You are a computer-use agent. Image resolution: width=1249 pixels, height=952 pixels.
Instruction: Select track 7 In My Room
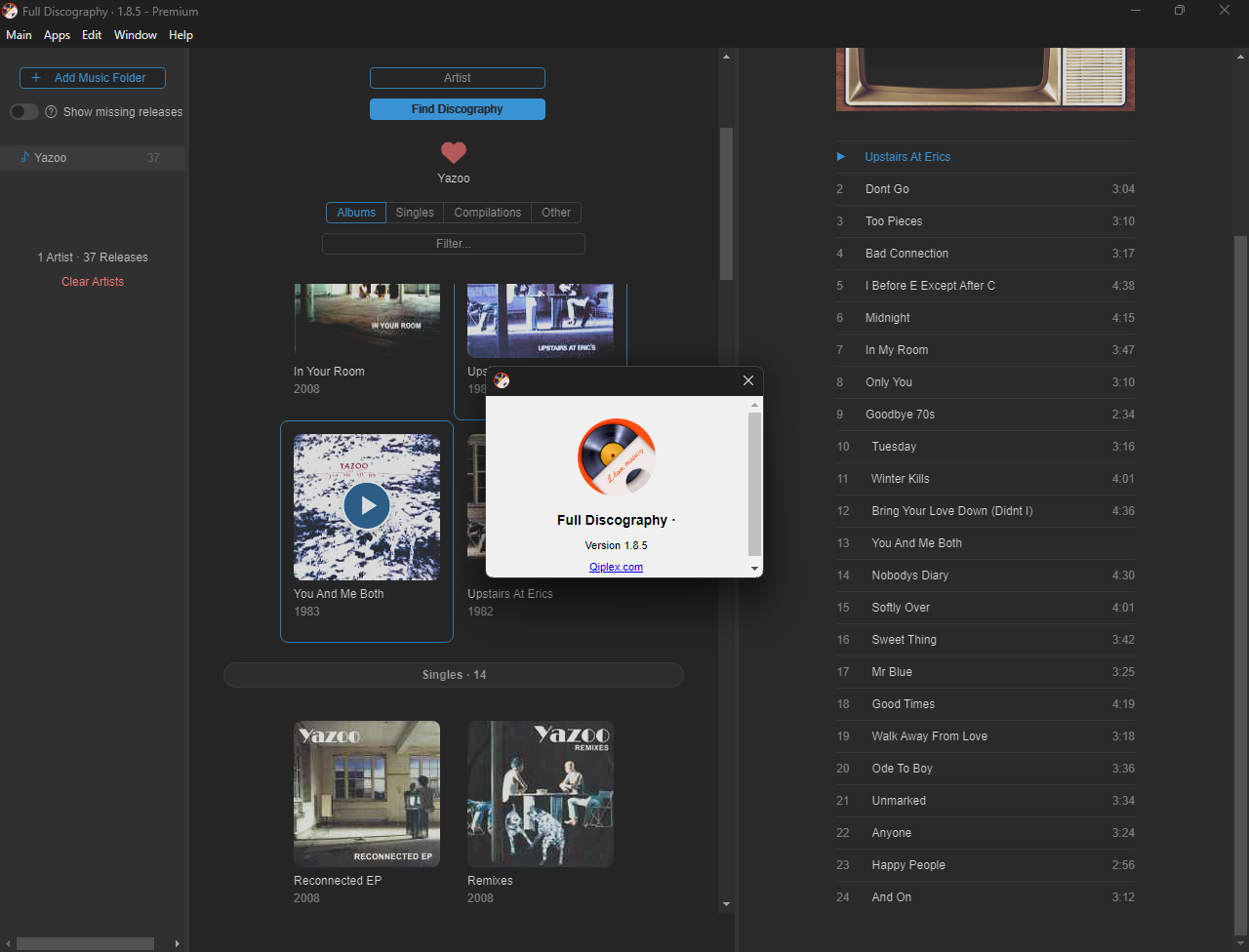click(986, 350)
